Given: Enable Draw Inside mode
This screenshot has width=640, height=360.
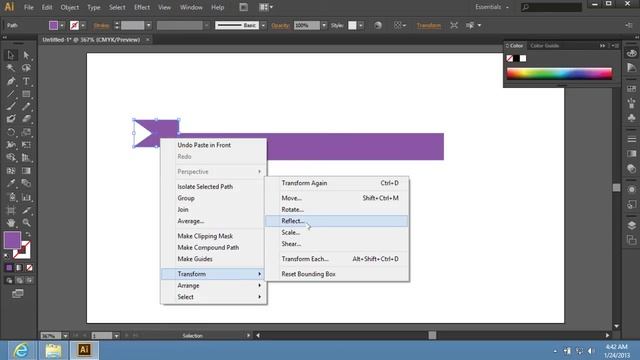Looking at the screenshot, I should point(29,280).
